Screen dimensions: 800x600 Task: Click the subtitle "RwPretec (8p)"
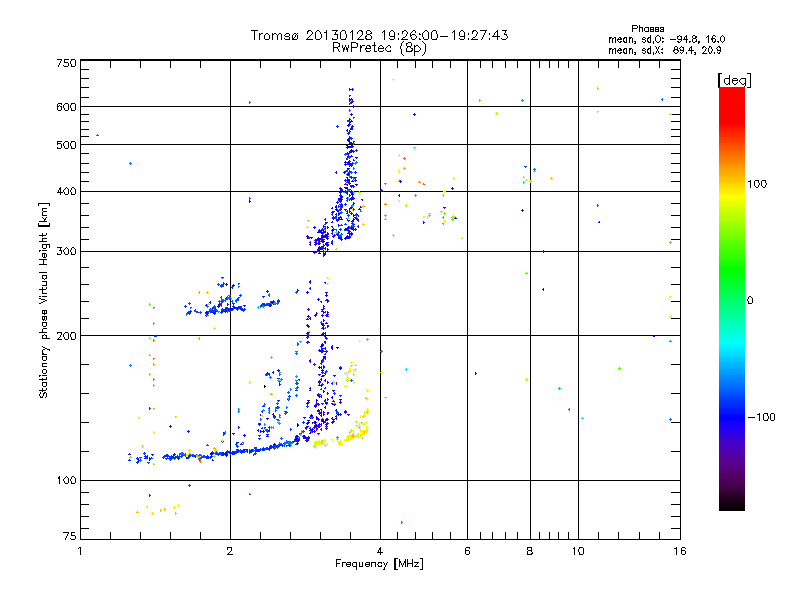pyautogui.click(x=380, y=48)
